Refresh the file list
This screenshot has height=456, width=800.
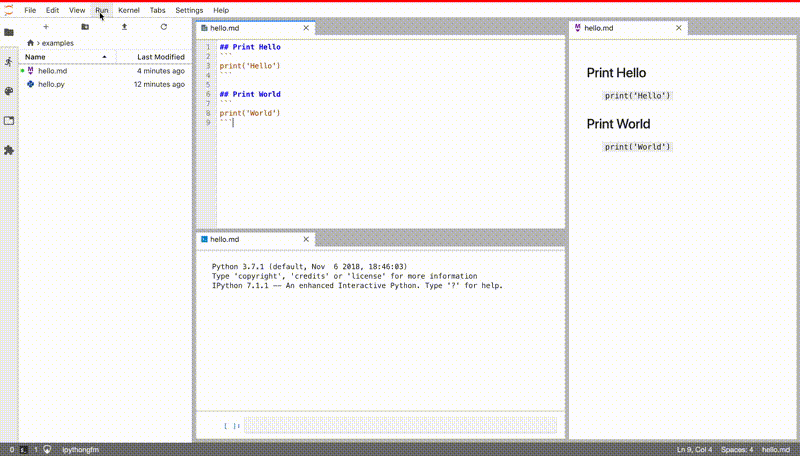click(x=164, y=27)
